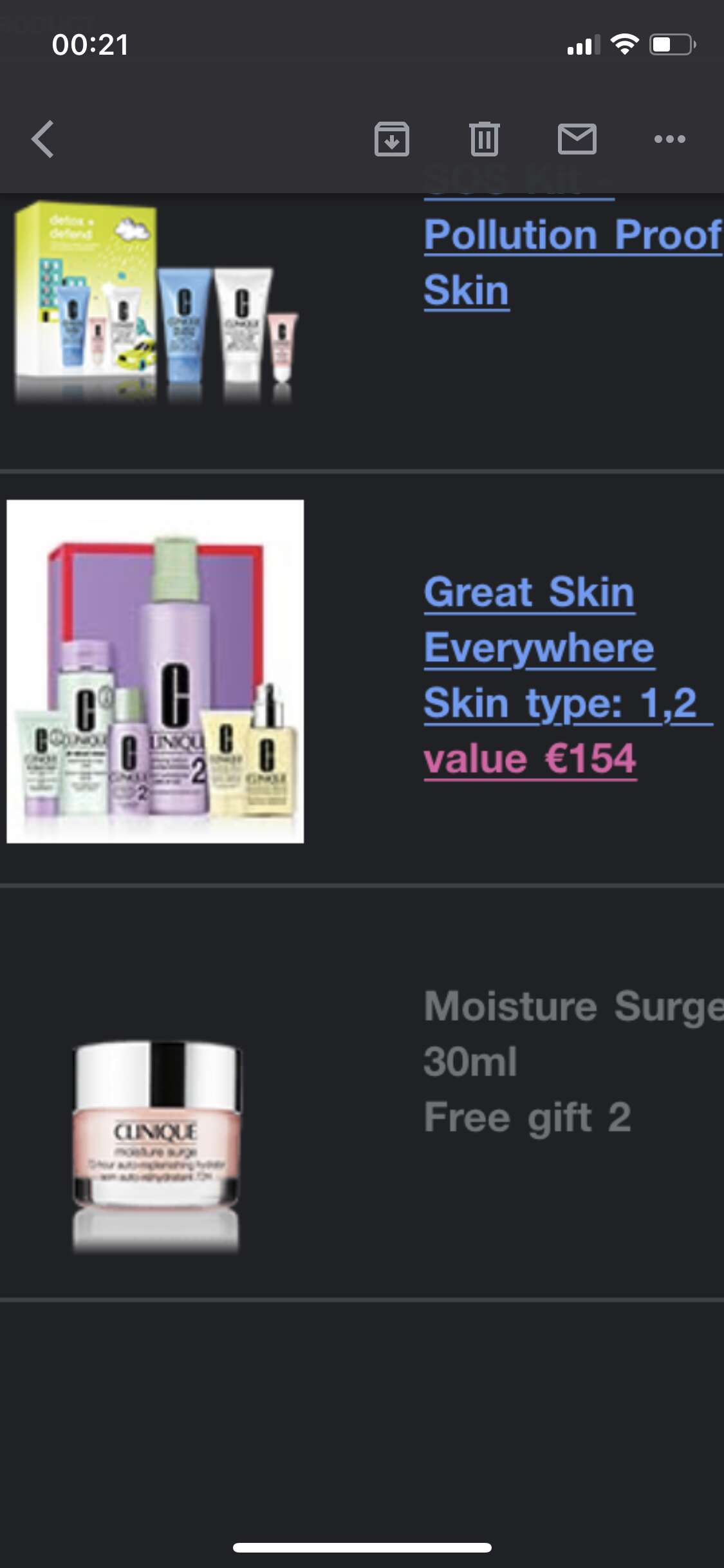The image size is (724, 1568).
Task: Tap the back arrow icon
Action: click(x=43, y=139)
